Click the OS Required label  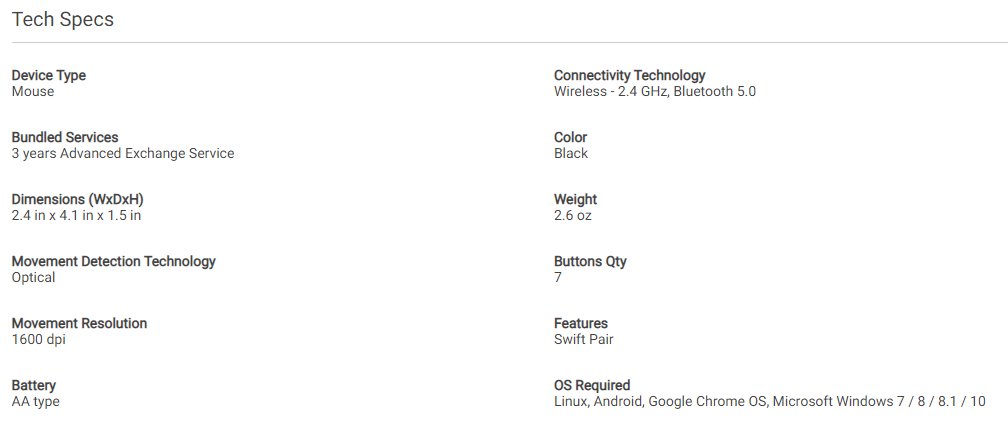[x=592, y=385]
